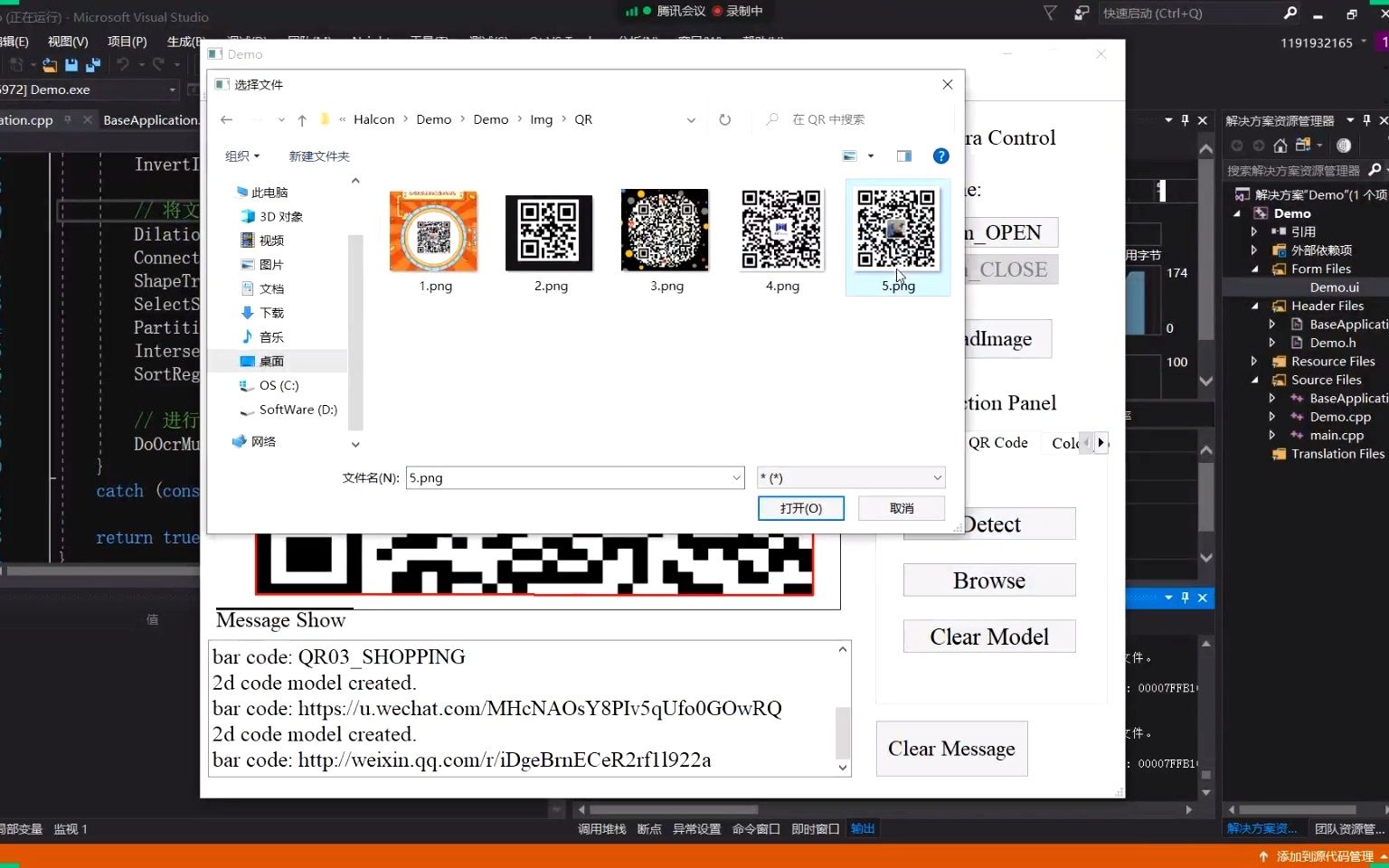Click the Save All icon in Visual Studio's toolbar
Image resolution: width=1389 pixels, height=868 pixels.
93,65
